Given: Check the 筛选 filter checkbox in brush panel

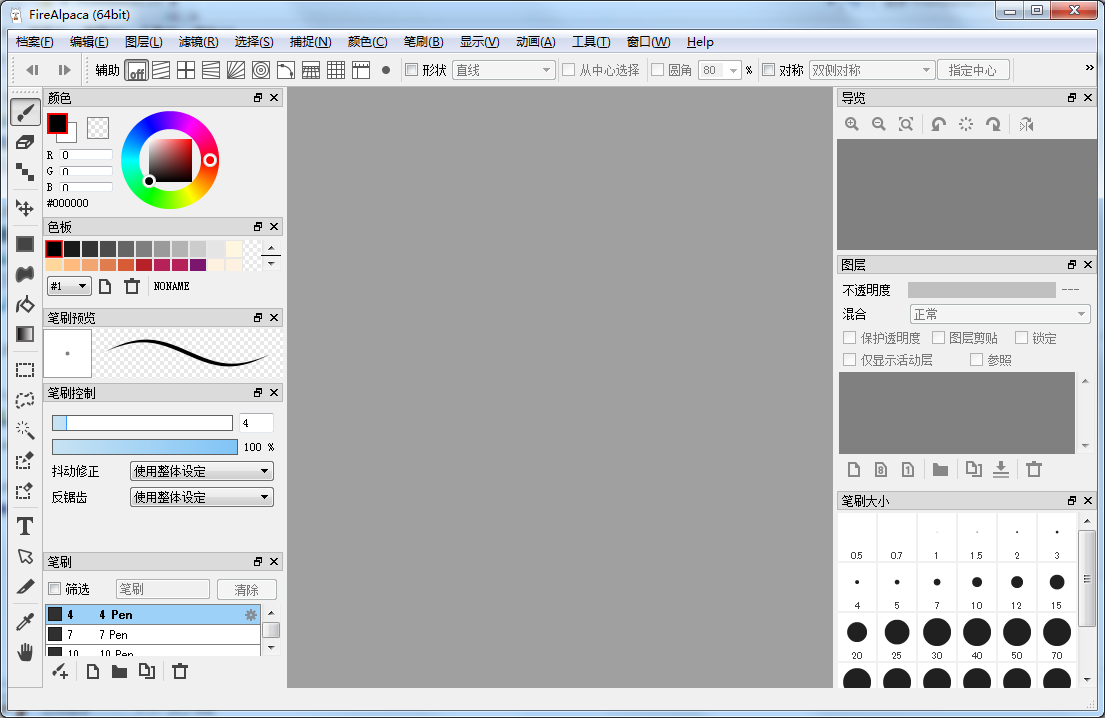Looking at the screenshot, I should 55,589.
